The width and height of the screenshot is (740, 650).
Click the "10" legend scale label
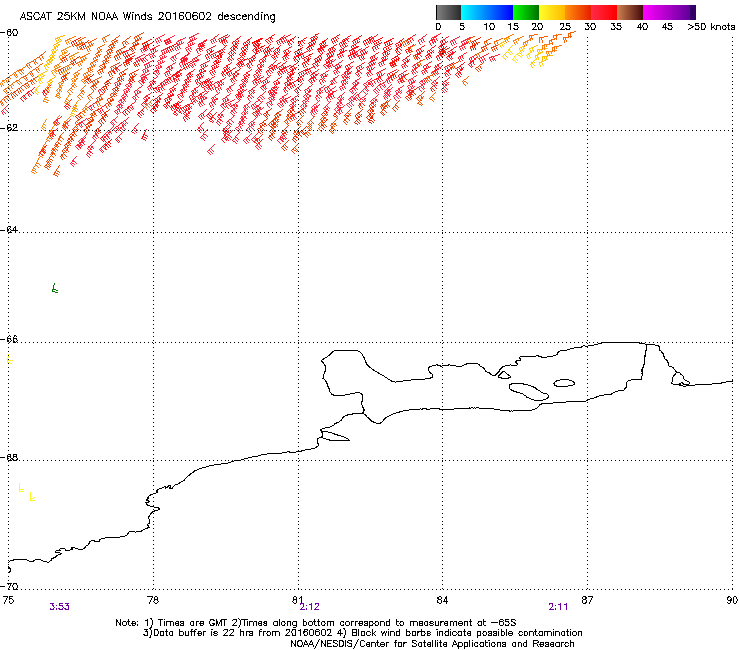coord(489,27)
